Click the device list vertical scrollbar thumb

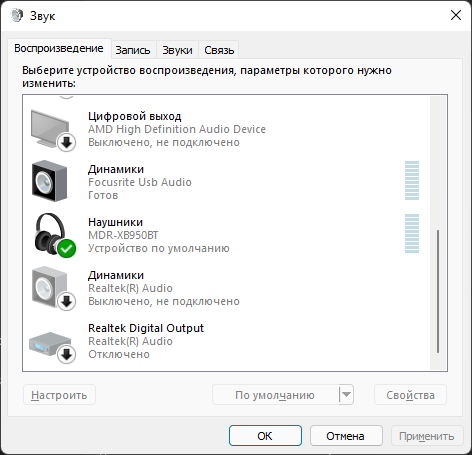point(438,291)
